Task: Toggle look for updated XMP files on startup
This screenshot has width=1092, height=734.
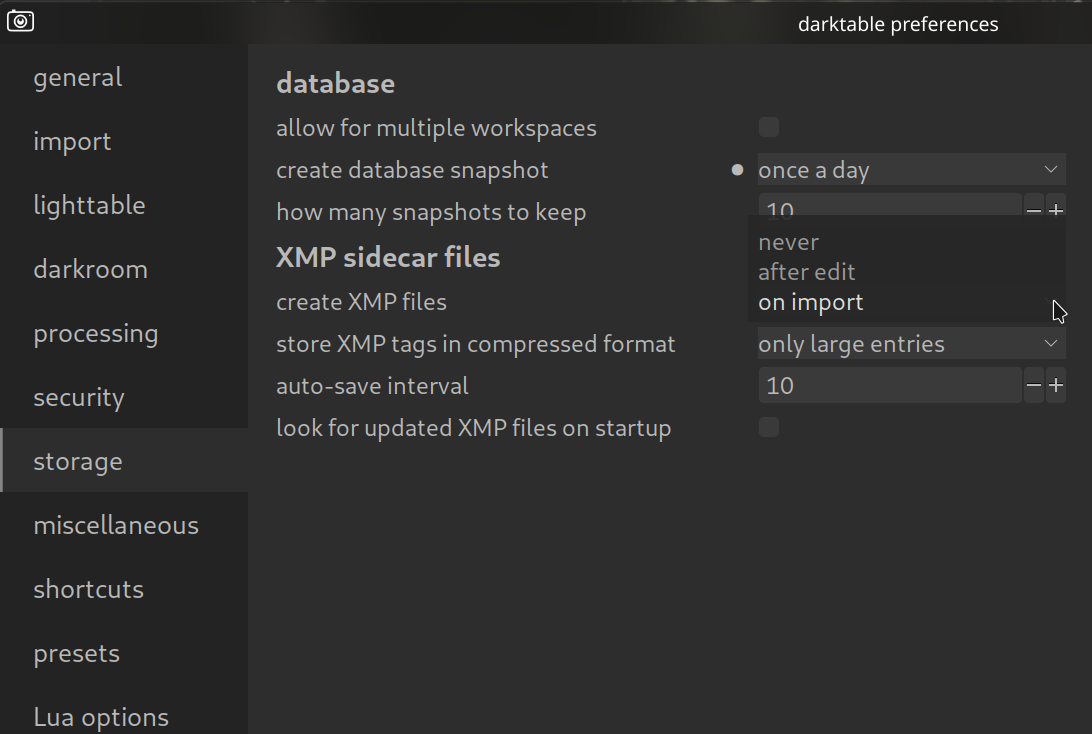Action: point(769,428)
